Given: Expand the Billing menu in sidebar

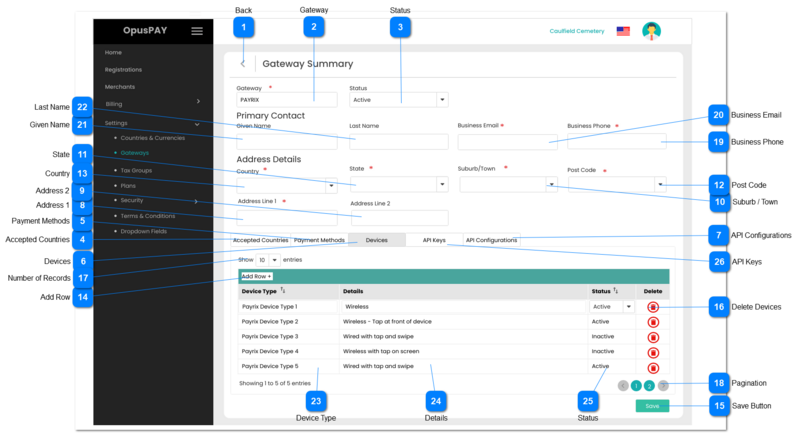Looking at the screenshot, I should 198,102.
